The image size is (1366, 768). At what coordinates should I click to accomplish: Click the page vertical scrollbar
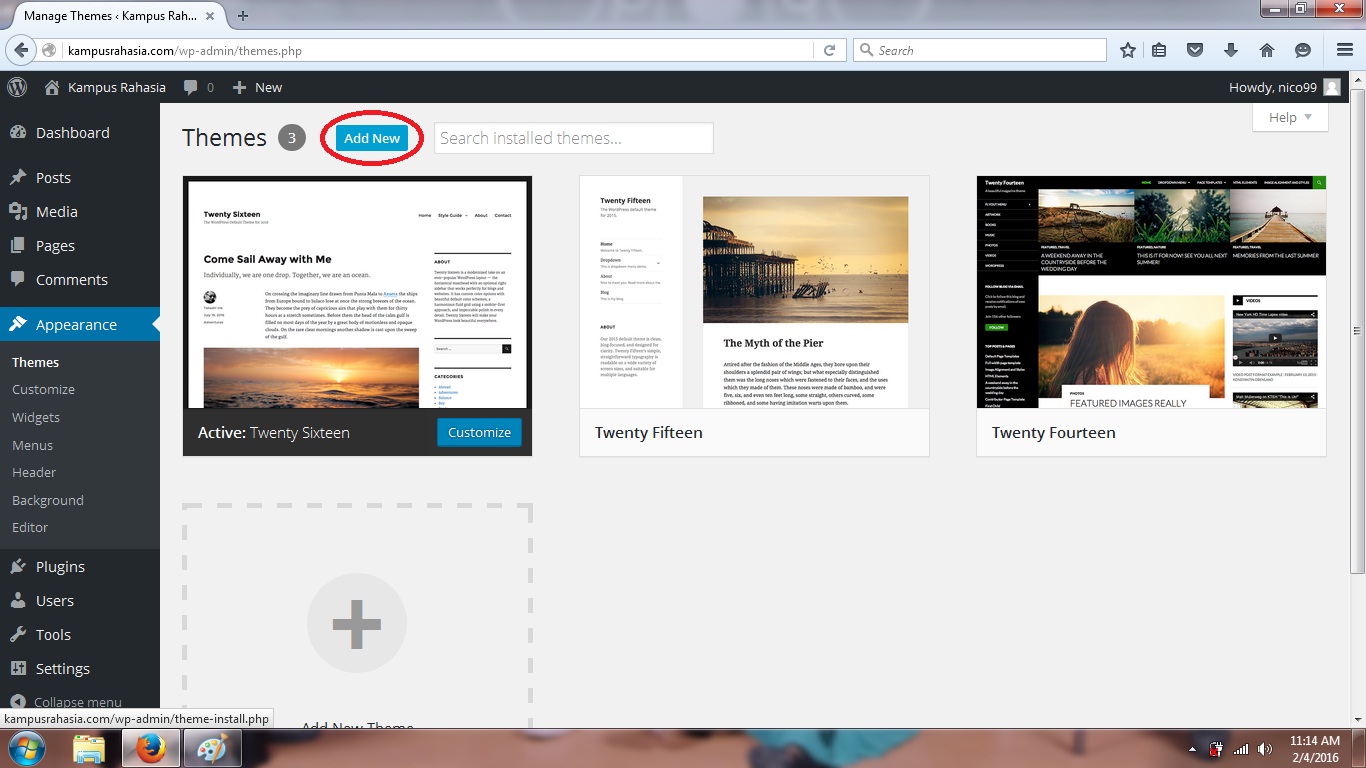pos(1357,332)
